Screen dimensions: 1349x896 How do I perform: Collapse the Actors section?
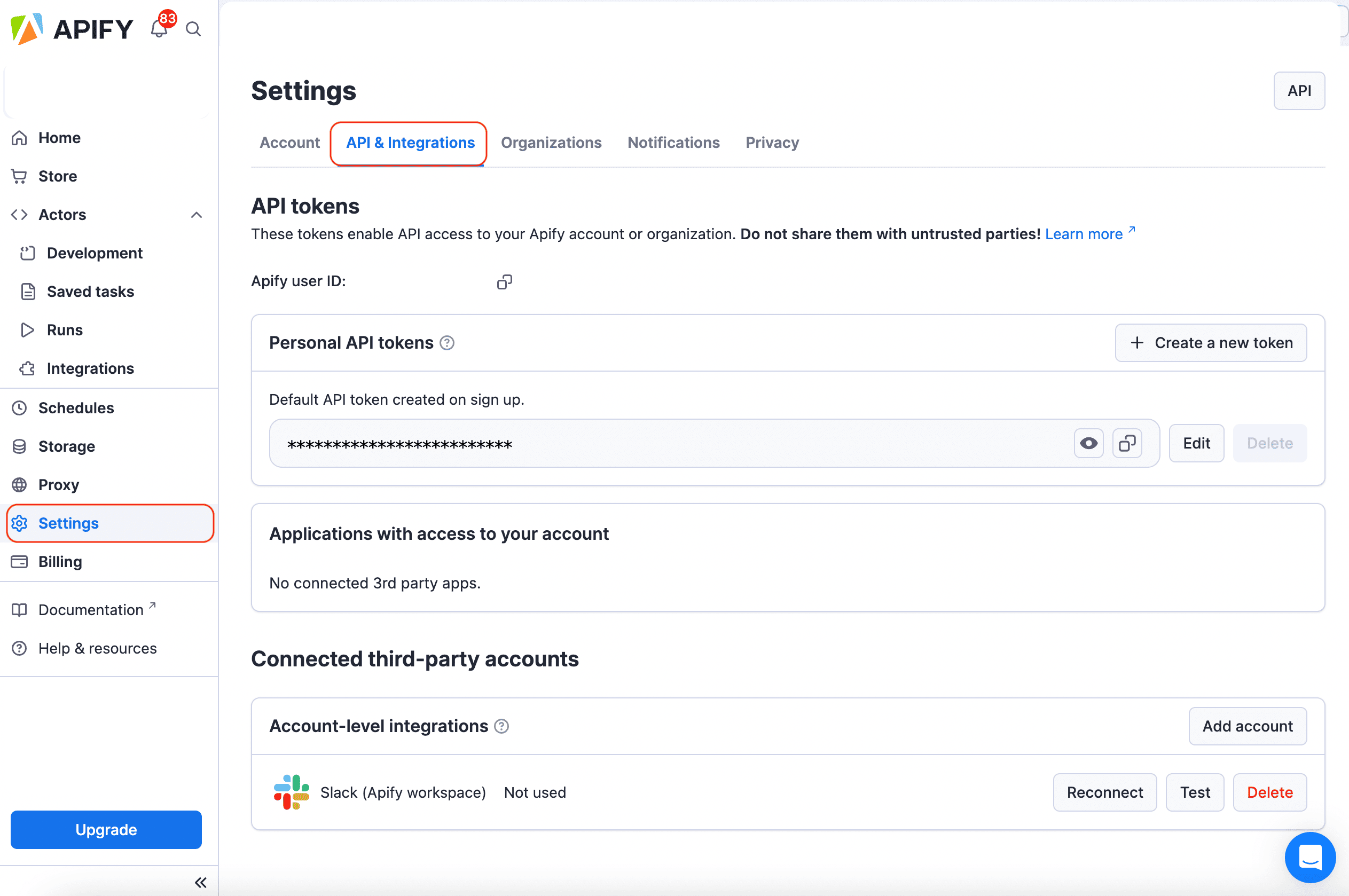[196, 215]
